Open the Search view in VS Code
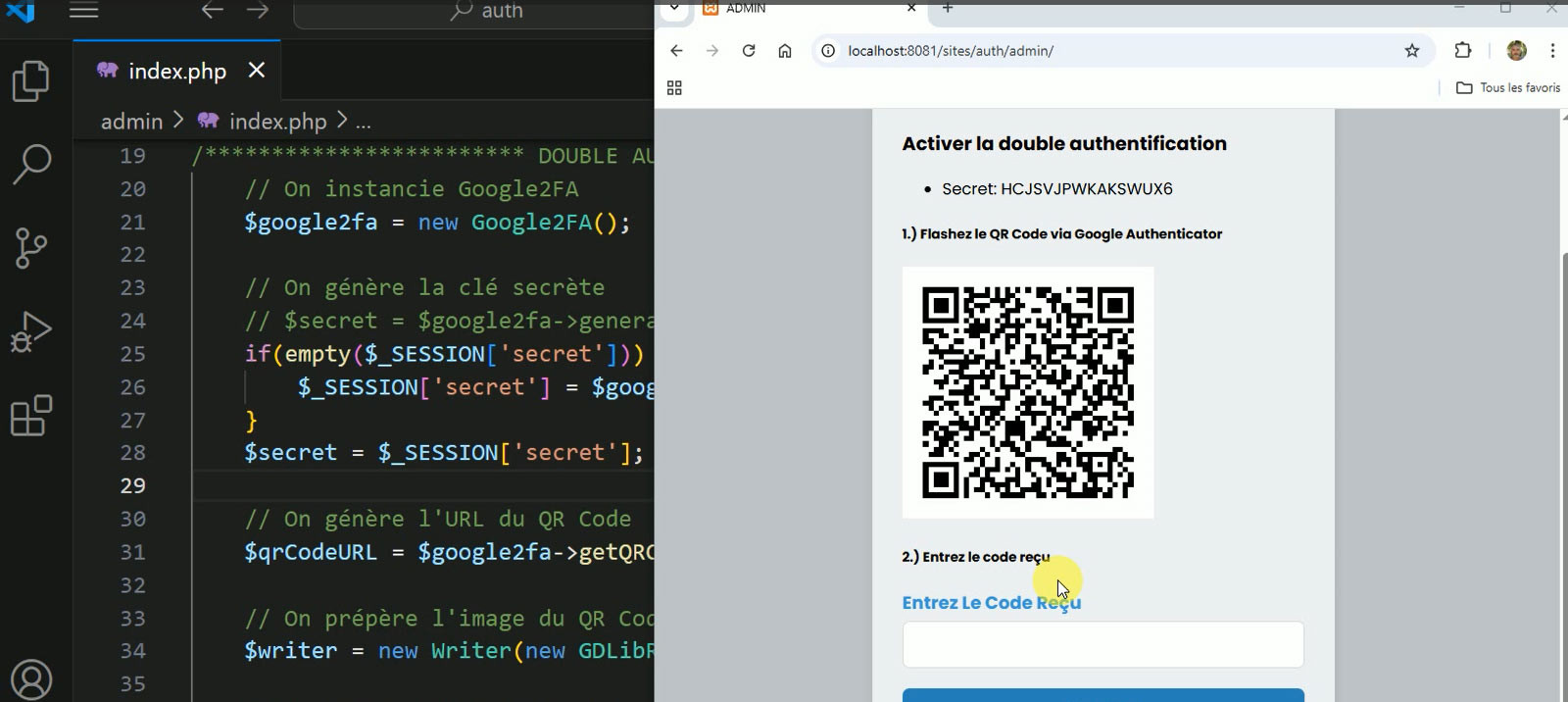 pyautogui.click(x=31, y=164)
